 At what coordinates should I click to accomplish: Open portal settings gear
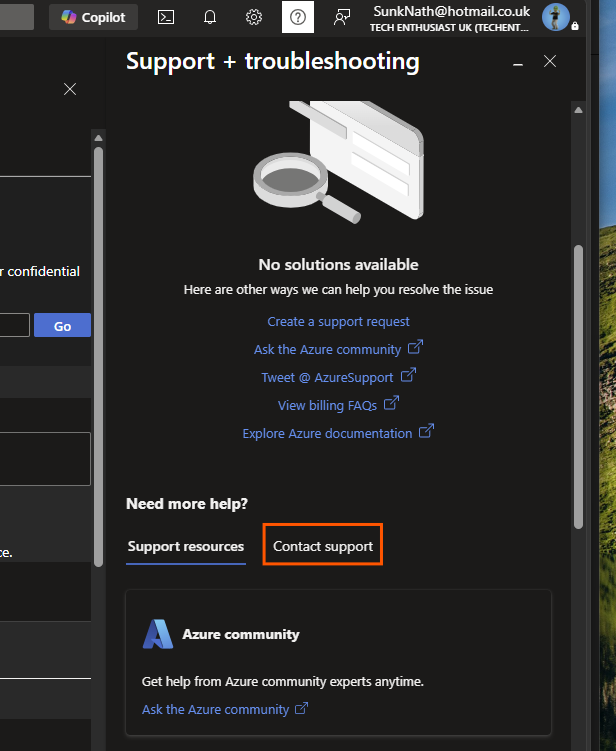[x=254, y=17]
